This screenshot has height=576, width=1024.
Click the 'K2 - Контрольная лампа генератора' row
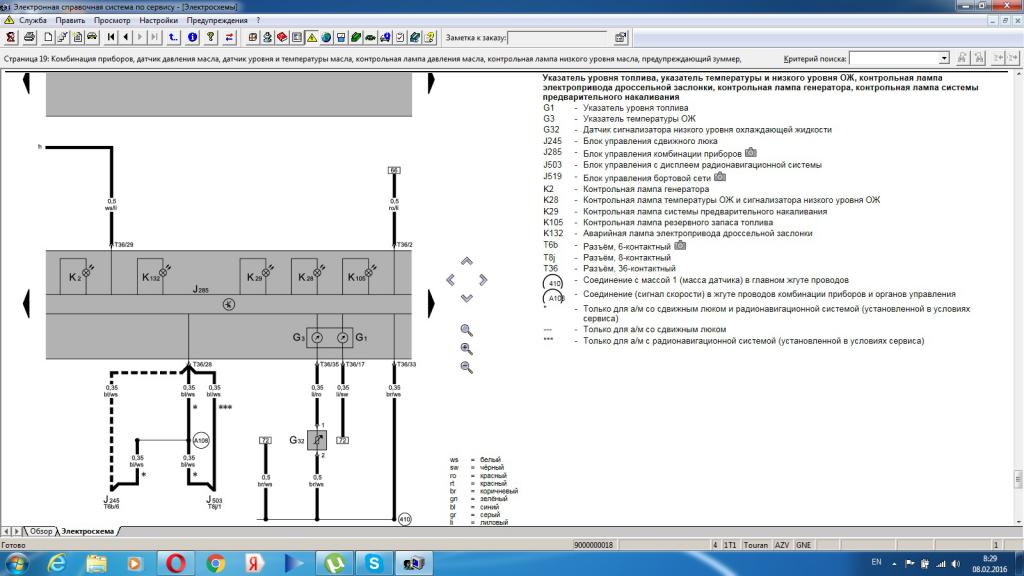click(626, 189)
